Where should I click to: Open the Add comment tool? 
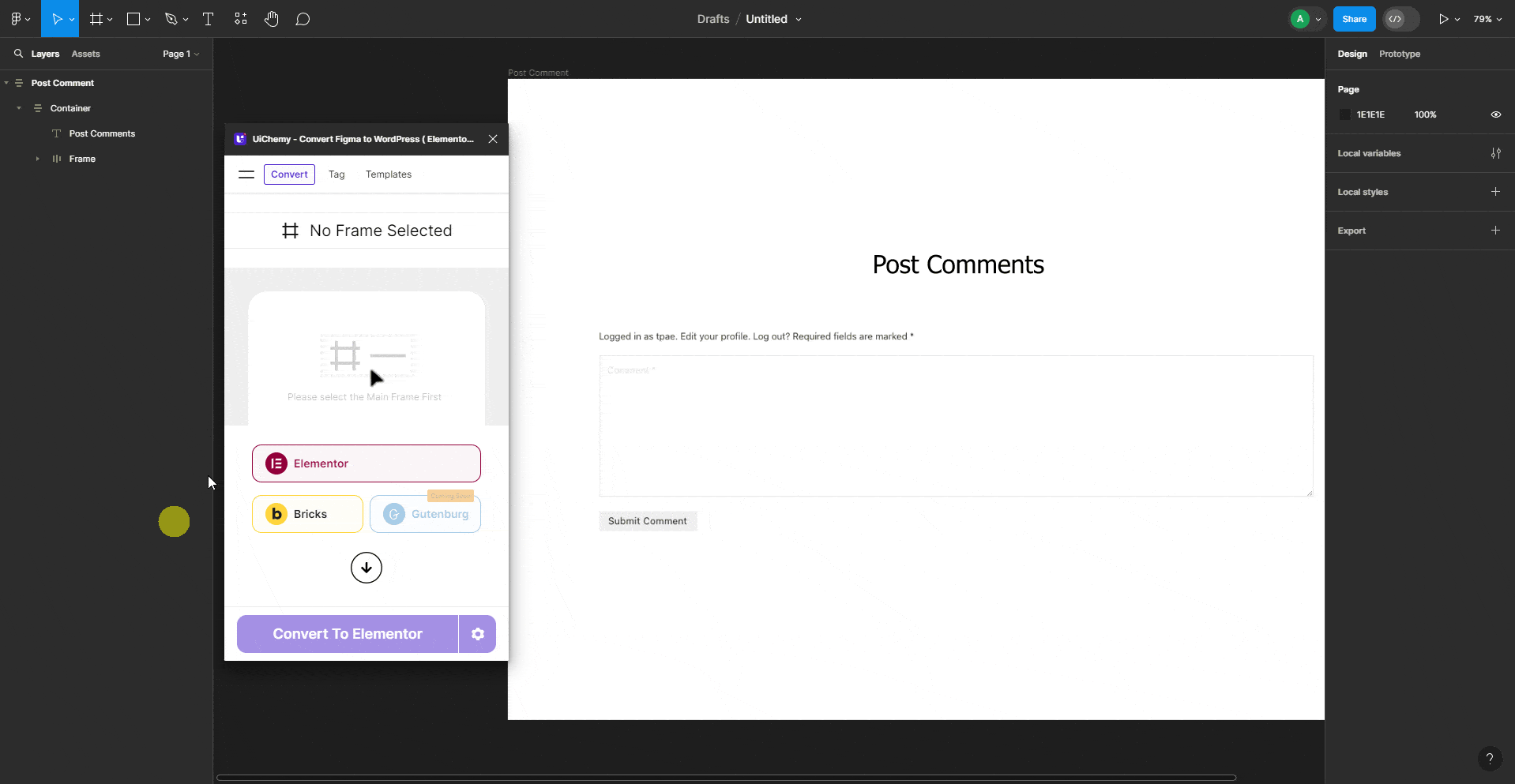[x=303, y=18]
